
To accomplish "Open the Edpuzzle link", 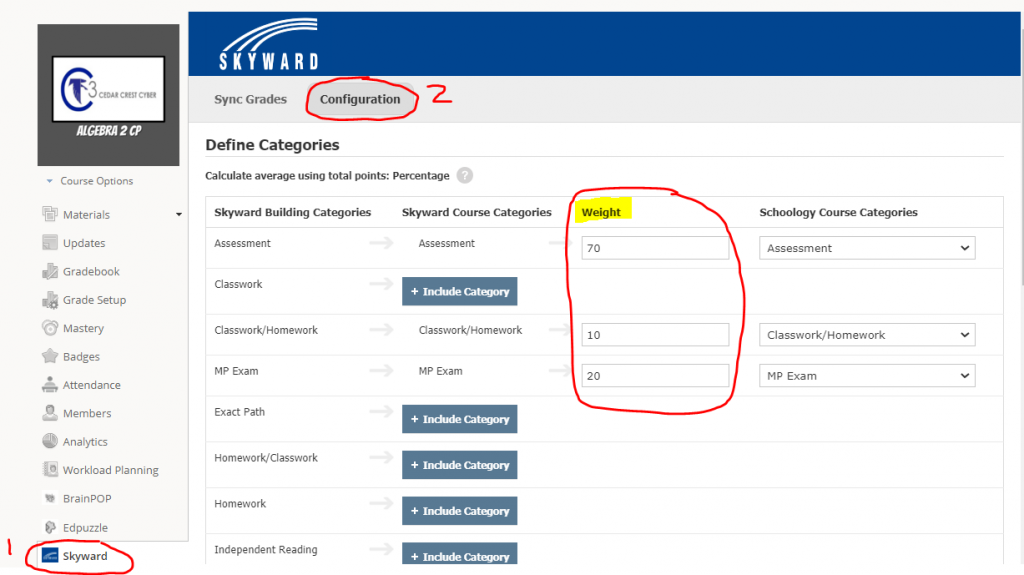I will click(x=86, y=527).
